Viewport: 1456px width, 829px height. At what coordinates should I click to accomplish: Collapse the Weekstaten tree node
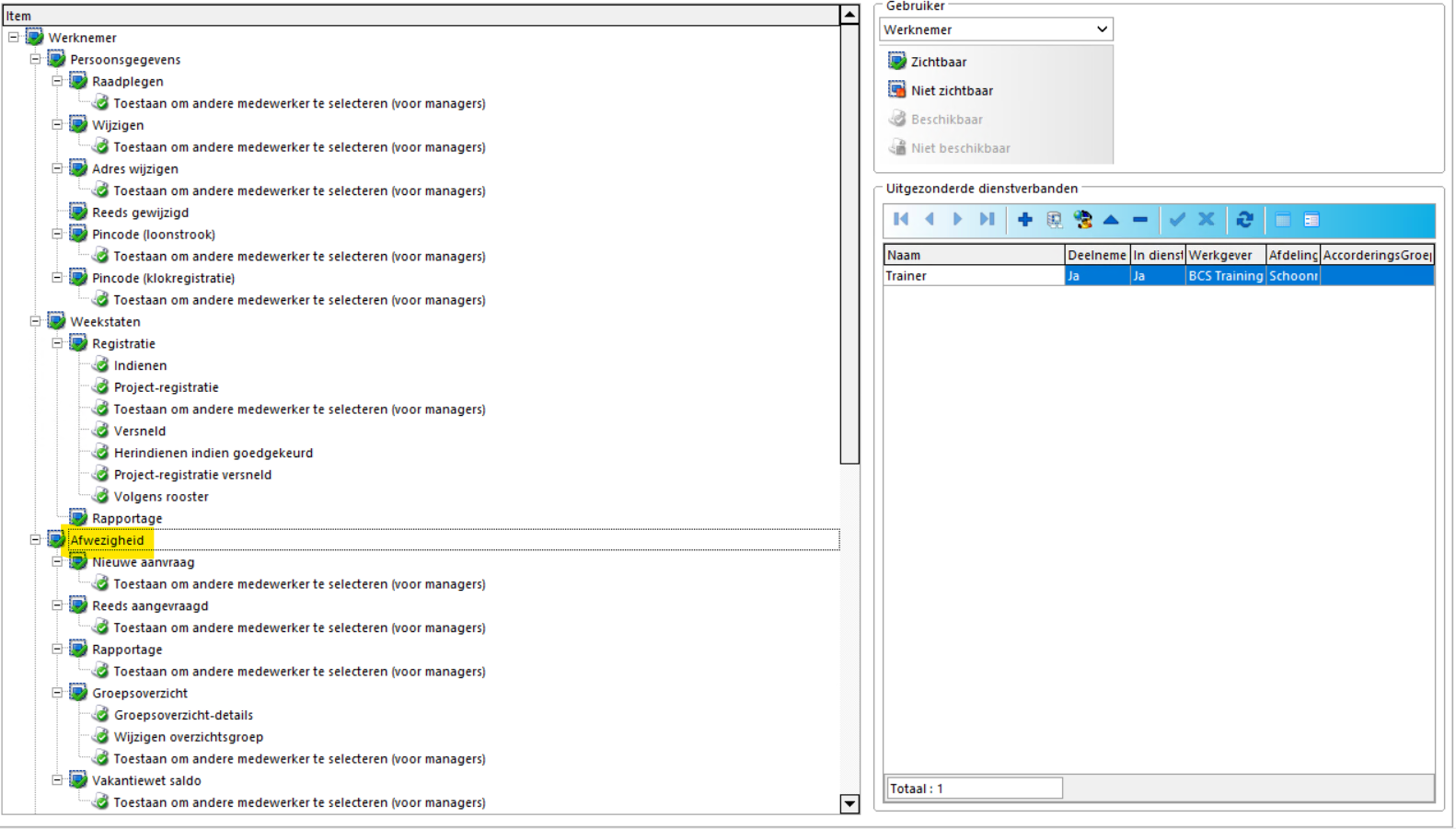35,321
